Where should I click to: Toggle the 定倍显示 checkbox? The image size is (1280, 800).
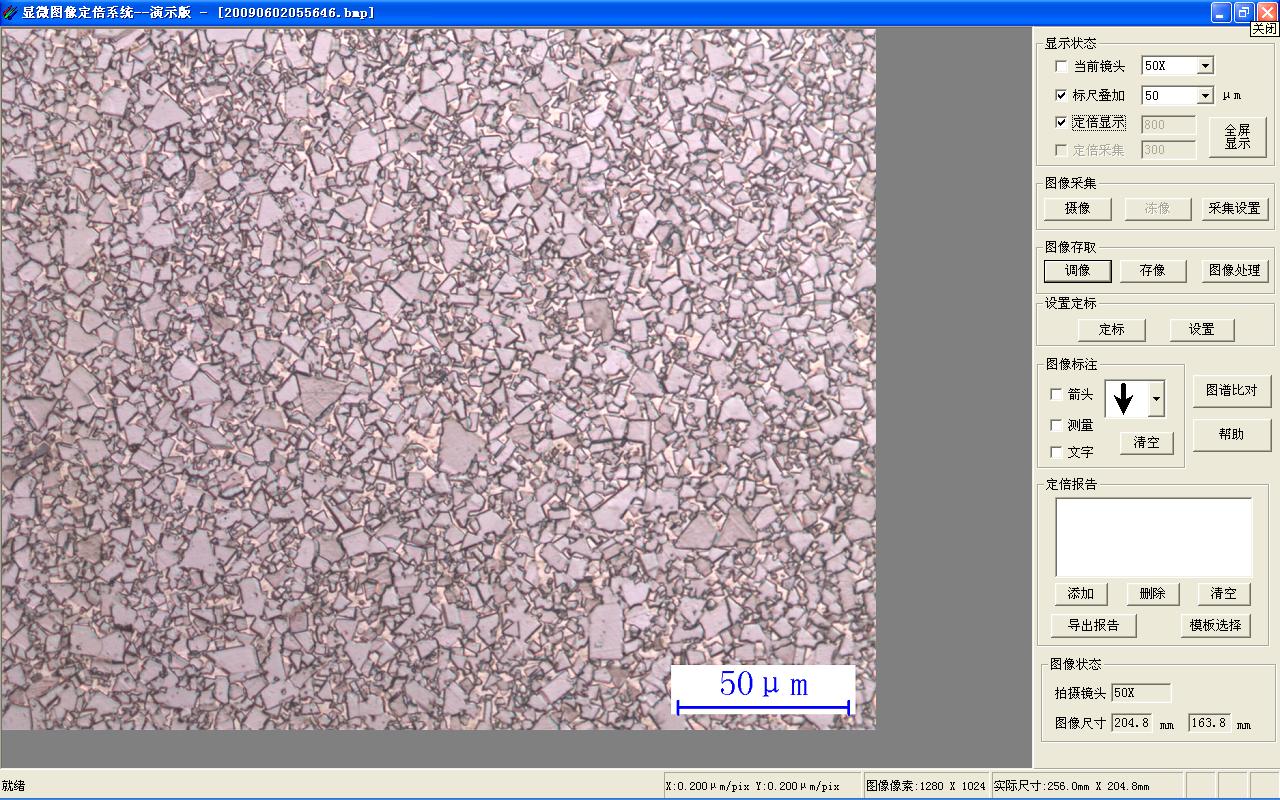[x=1061, y=122]
